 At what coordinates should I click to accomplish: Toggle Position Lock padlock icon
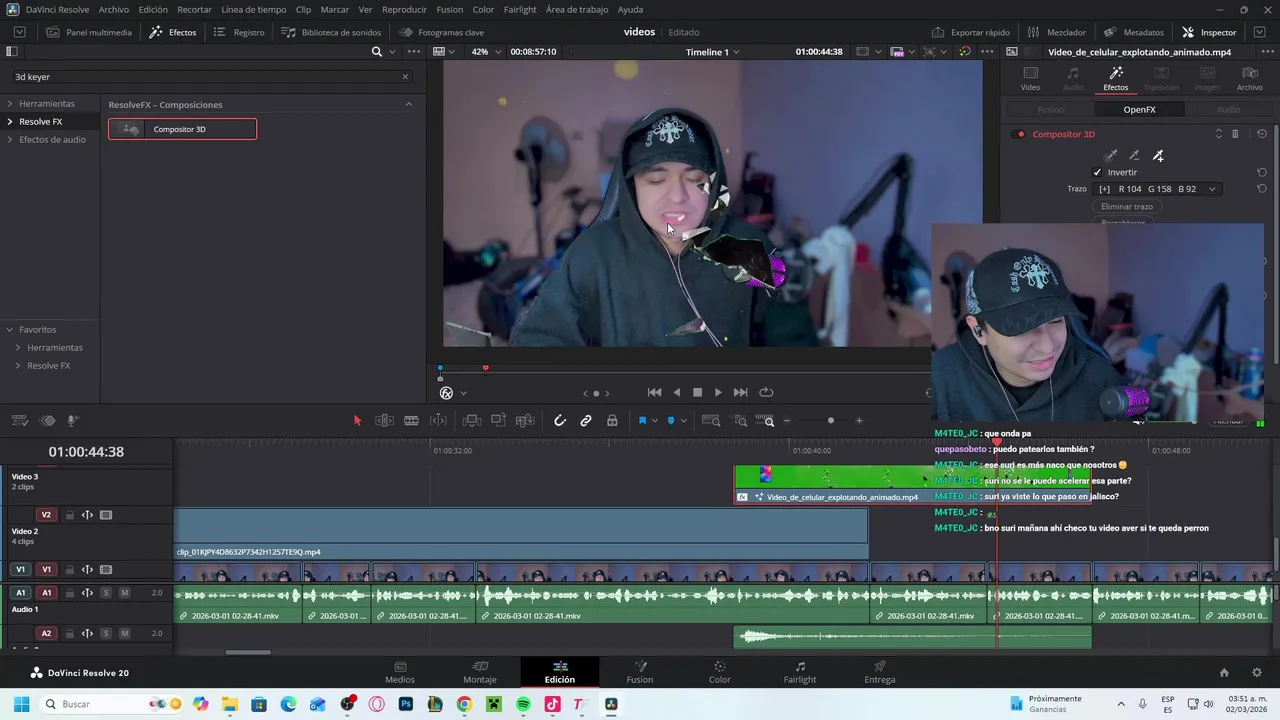tap(612, 421)
